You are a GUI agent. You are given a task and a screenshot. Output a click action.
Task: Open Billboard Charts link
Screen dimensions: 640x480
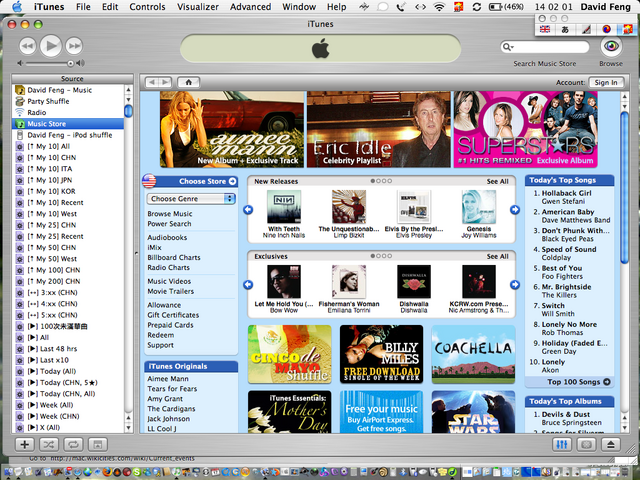click(x=174, y=258)
